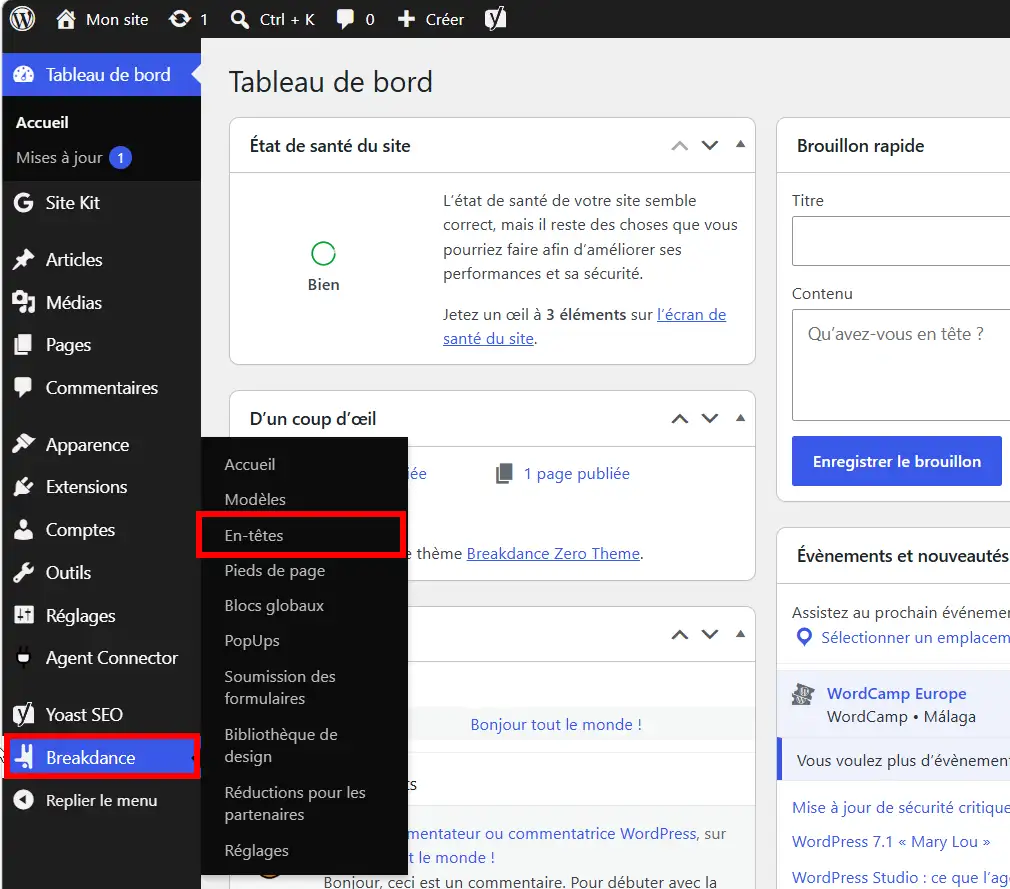Click the Médias icon
1010x889 pixels.
[24, 302]
